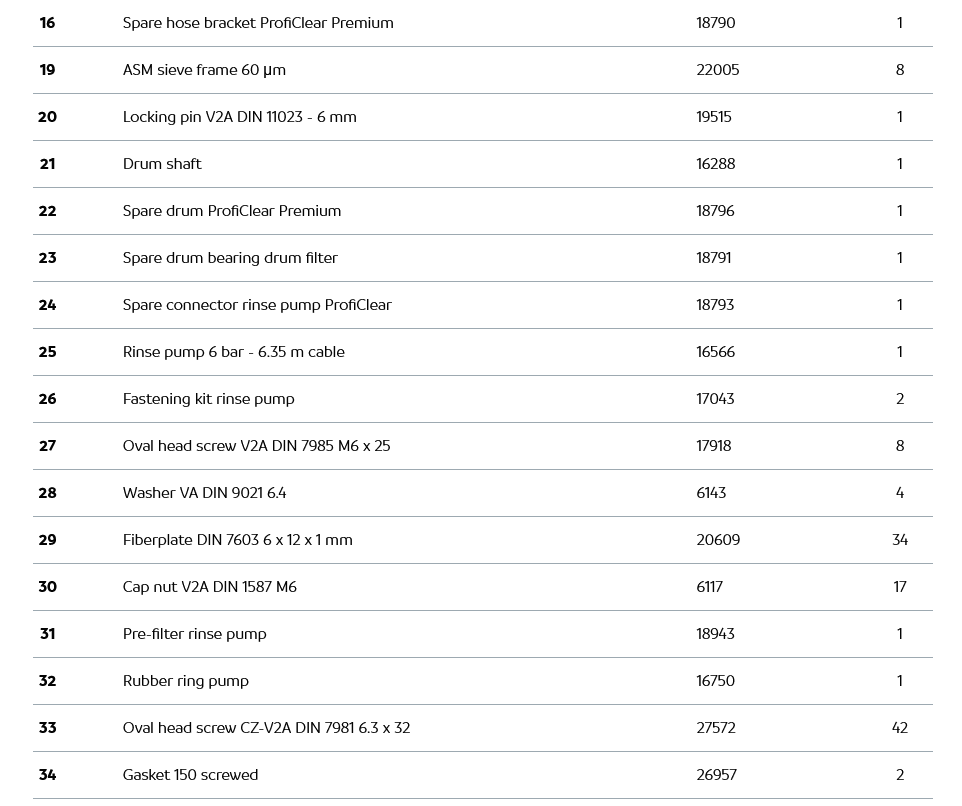Click the quantity 42 in row 33
This screenshot has width=962, height=806.
pos(899,728)
